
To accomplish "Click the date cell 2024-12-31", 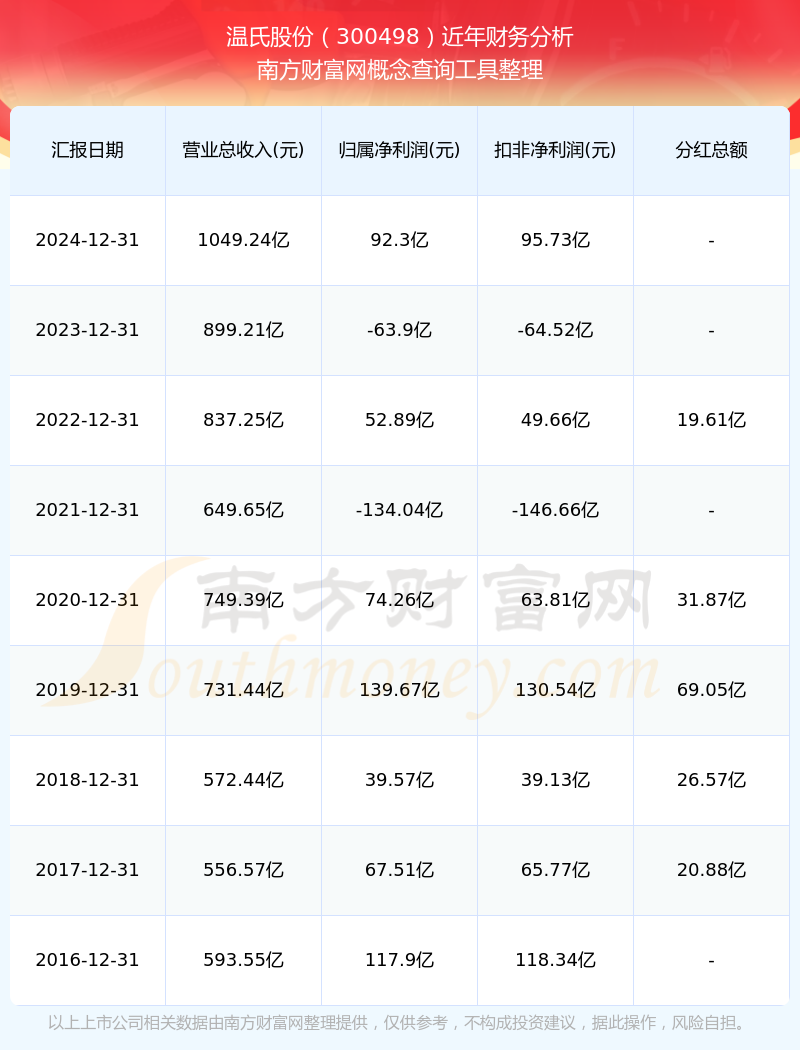I will [88, 240].
